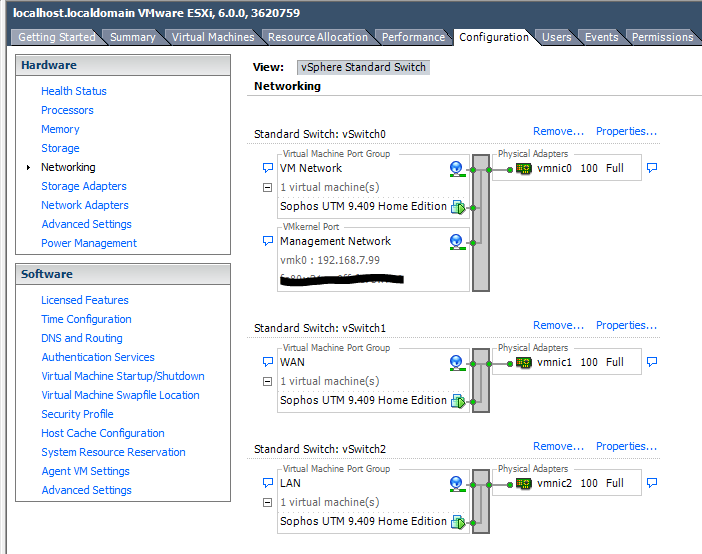Image resolution: width=702 pixels, height=554 pixels.
Task: Collapse virtual machine list under LAN
Action: 267,502
